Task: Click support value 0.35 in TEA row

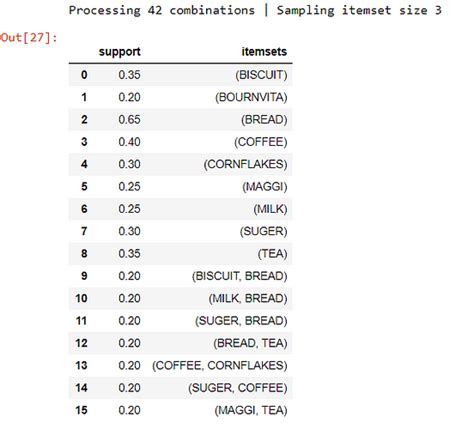Action: pos(129,254)
